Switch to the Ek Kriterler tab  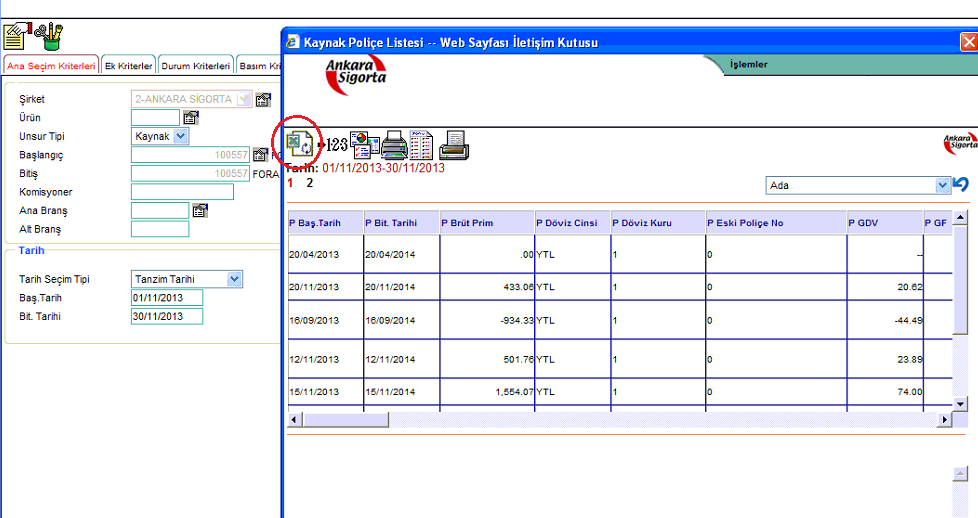[x=129, y=66]
